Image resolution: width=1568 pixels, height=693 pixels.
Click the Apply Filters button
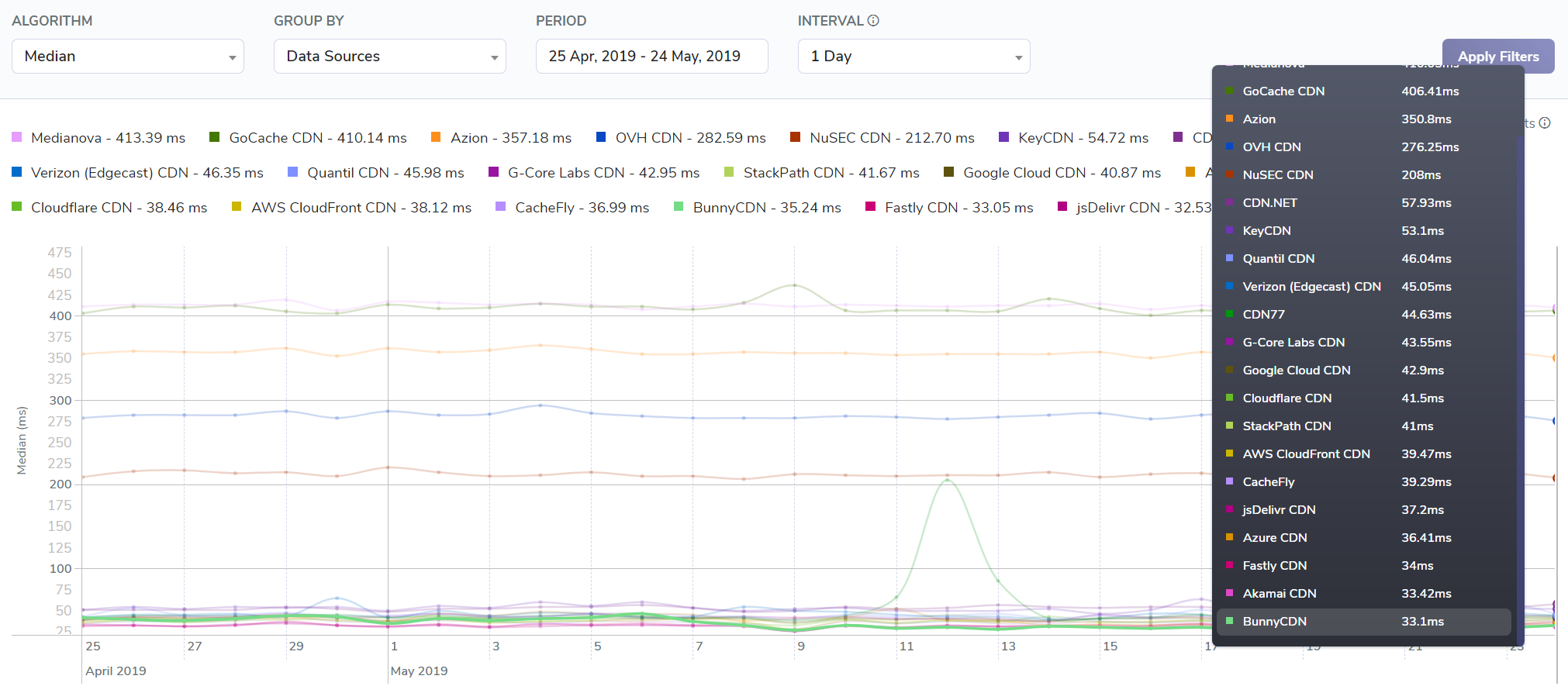point(1498,57)
